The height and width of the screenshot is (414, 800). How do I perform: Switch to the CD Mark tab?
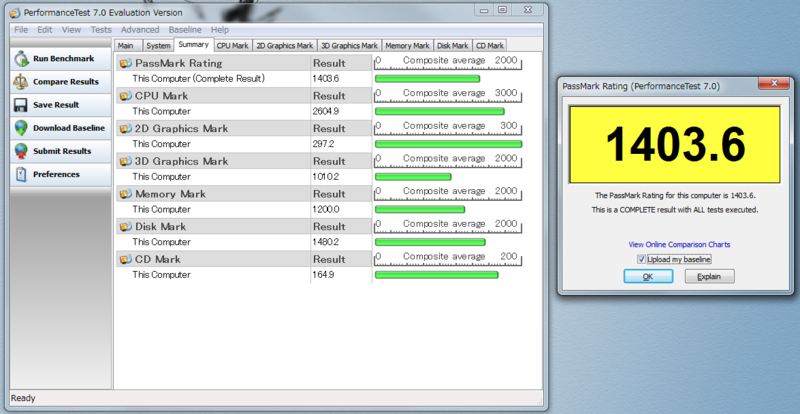490,45
